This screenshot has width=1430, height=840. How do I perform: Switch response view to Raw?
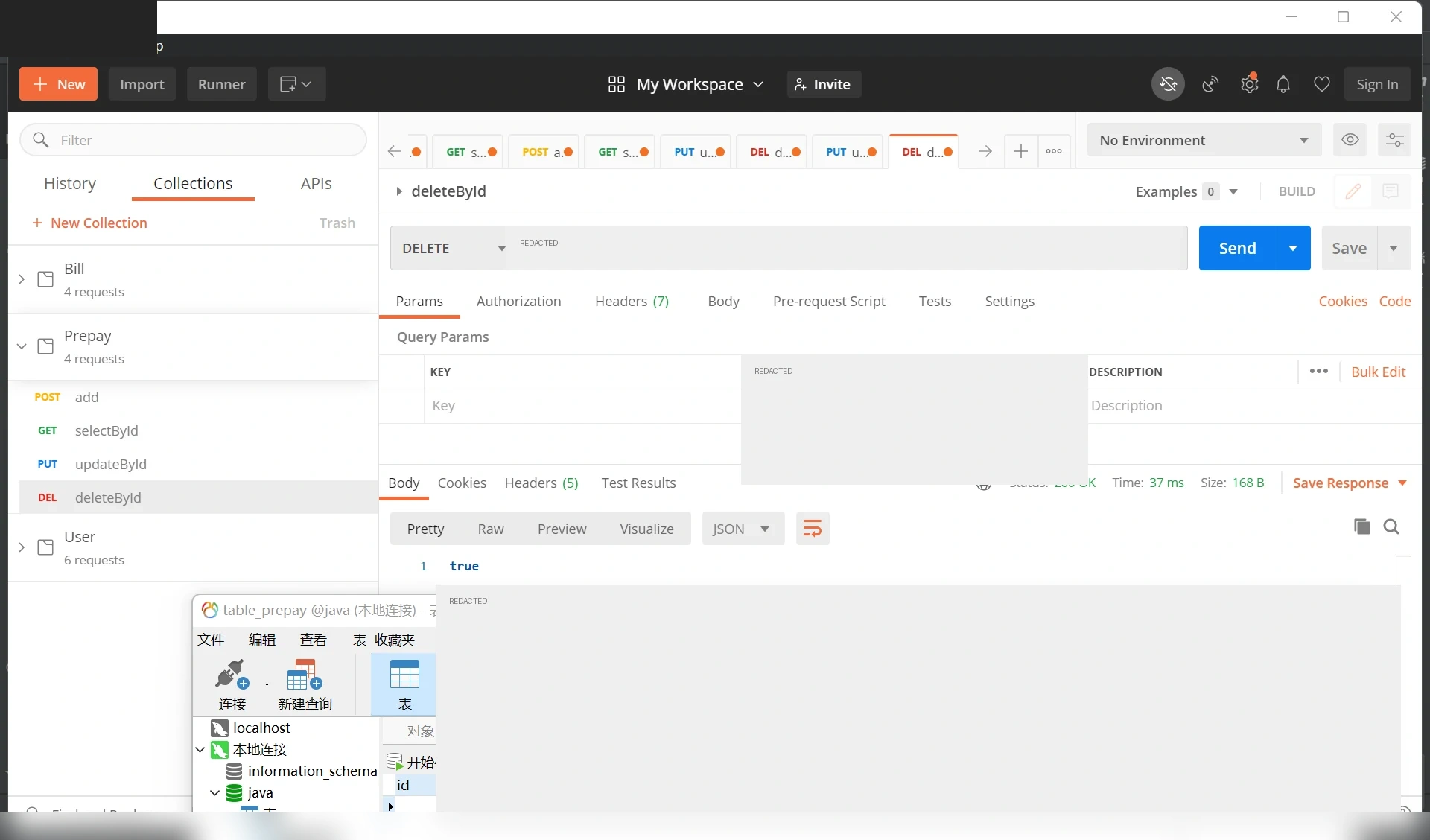click(x=491, y=529)
